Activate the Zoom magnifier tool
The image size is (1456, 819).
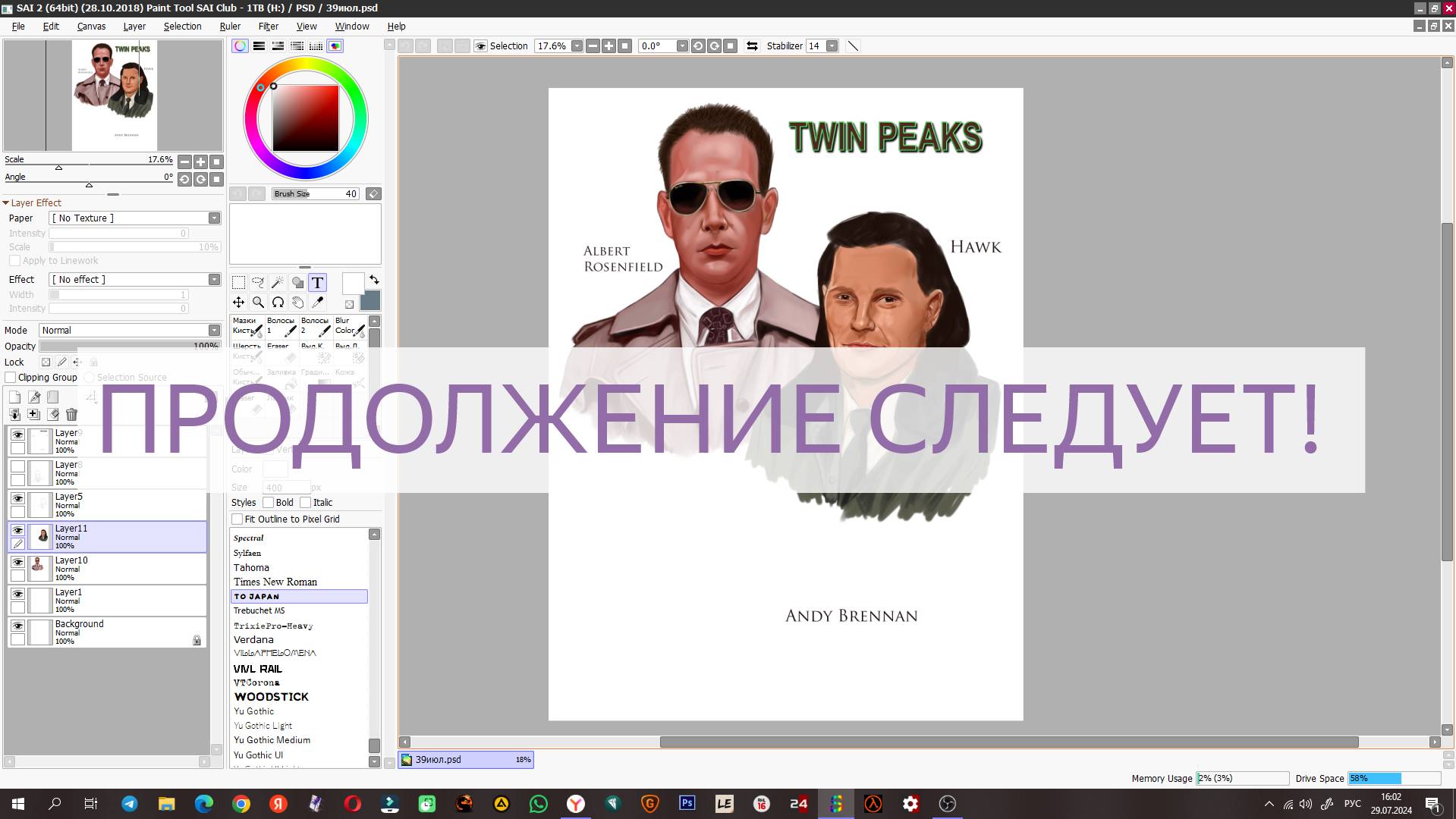click(x=258, y=302)
